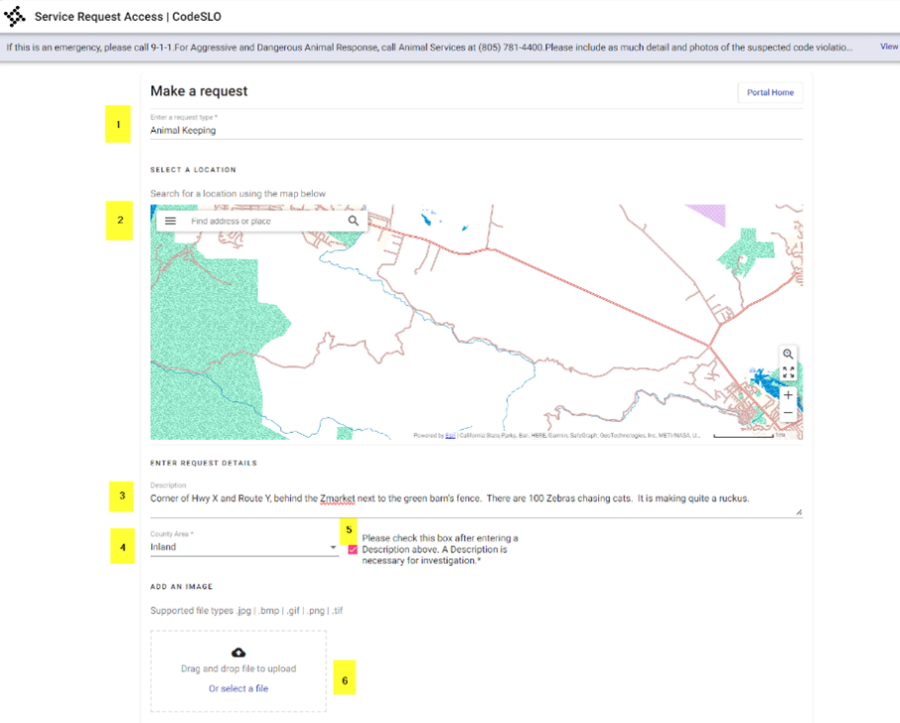This screenshot has width=900, height=723.
Task: Open the request type field showing Animal Keeping
Action: pos(475,130)
